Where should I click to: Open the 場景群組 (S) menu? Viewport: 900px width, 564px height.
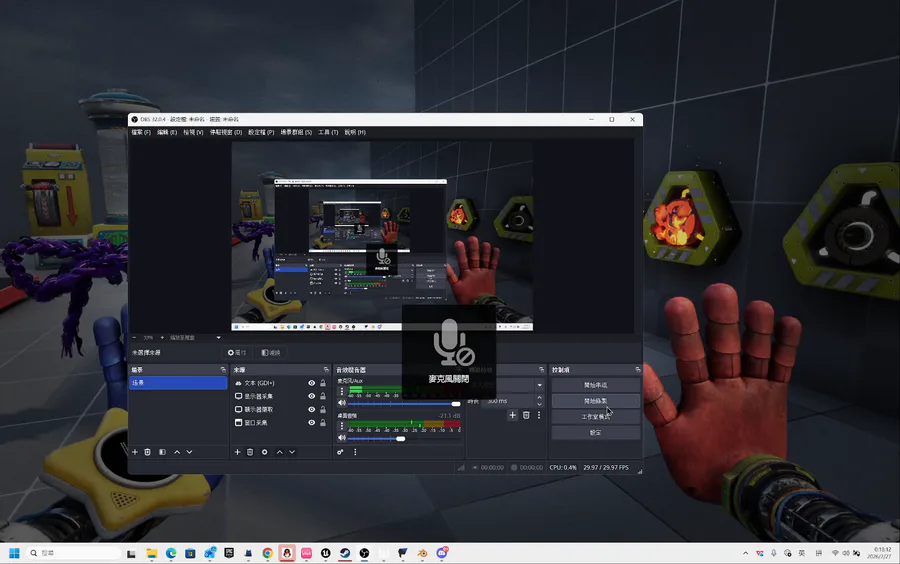[x=296, y=132]
